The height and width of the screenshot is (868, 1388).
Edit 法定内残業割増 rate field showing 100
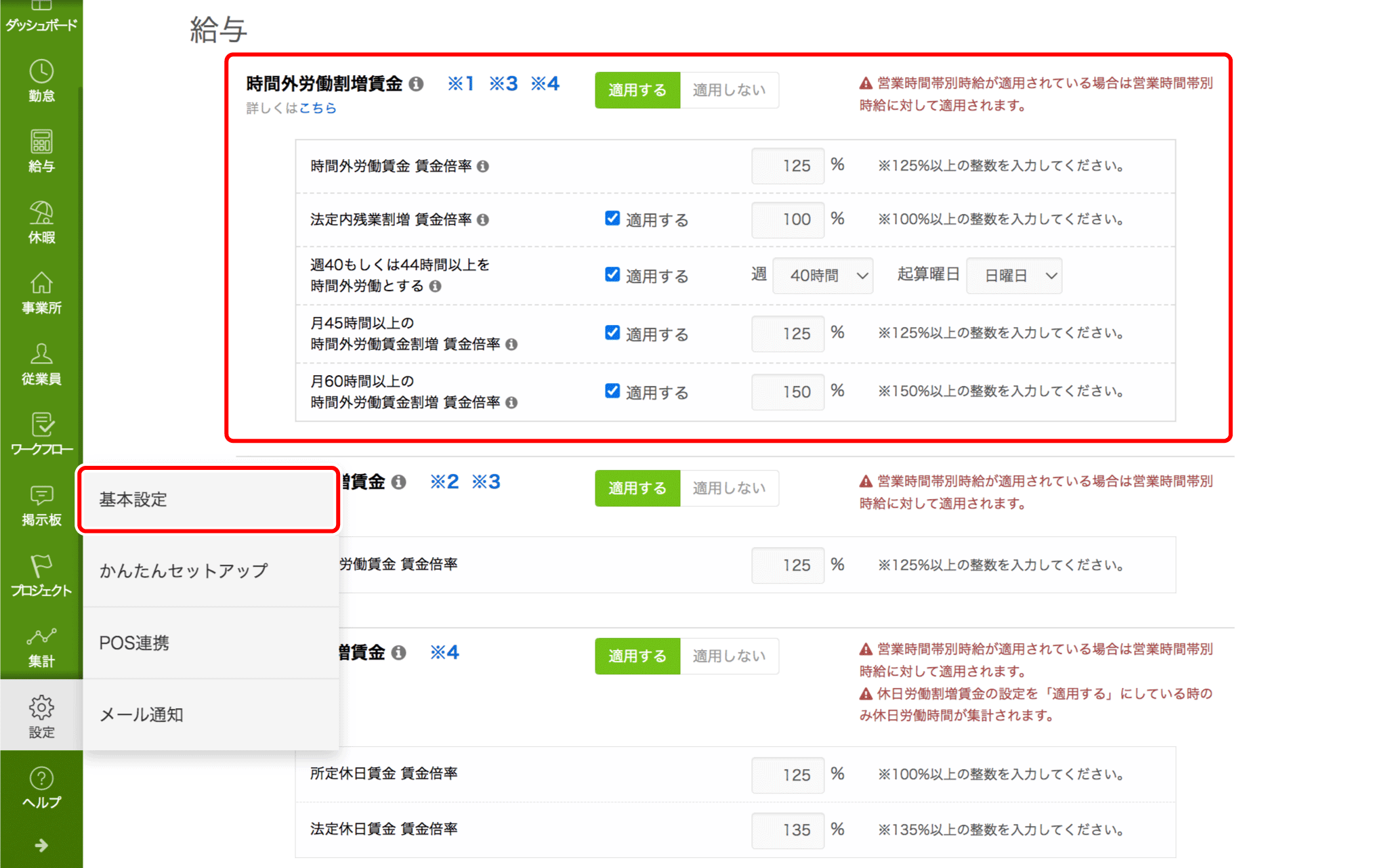[788, 219]
